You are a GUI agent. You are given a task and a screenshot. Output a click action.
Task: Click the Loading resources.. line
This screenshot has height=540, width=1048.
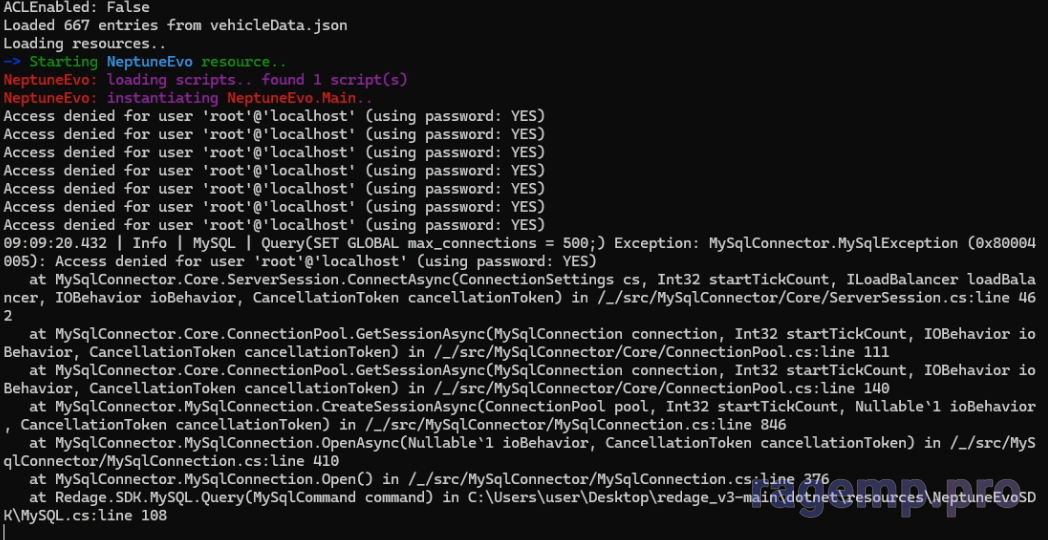tap(85, 43)
